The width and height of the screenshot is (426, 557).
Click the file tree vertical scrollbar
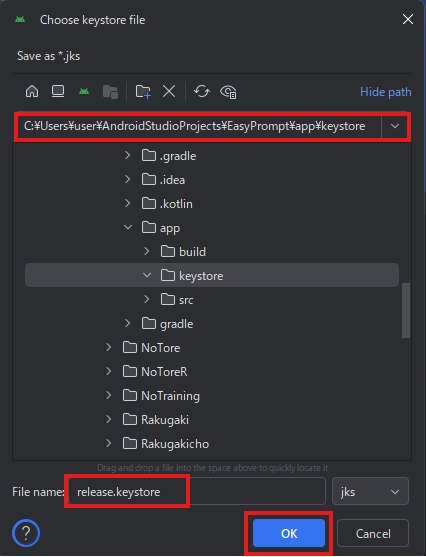[406, 310]
